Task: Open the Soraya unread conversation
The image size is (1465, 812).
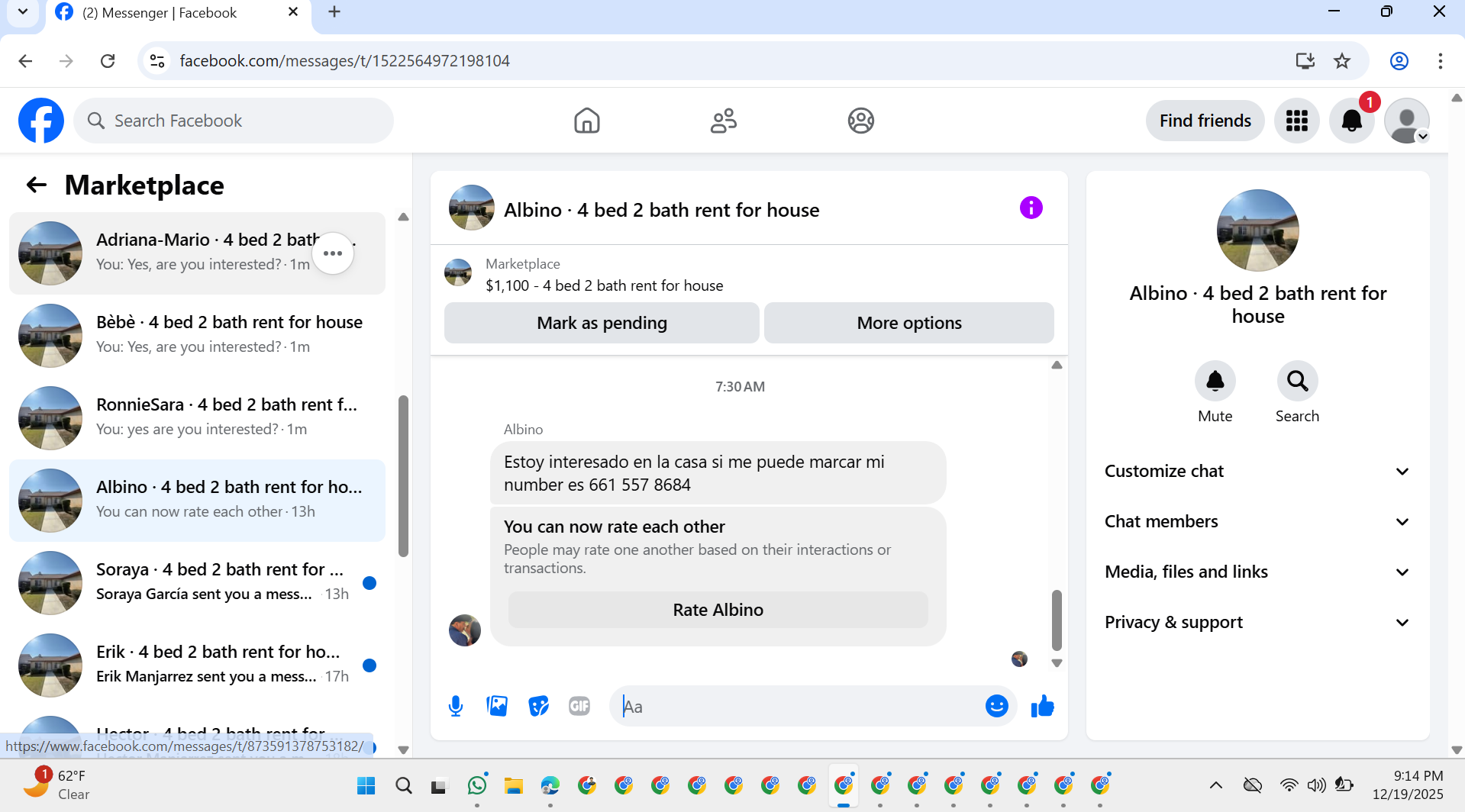Action: [197, 583]
